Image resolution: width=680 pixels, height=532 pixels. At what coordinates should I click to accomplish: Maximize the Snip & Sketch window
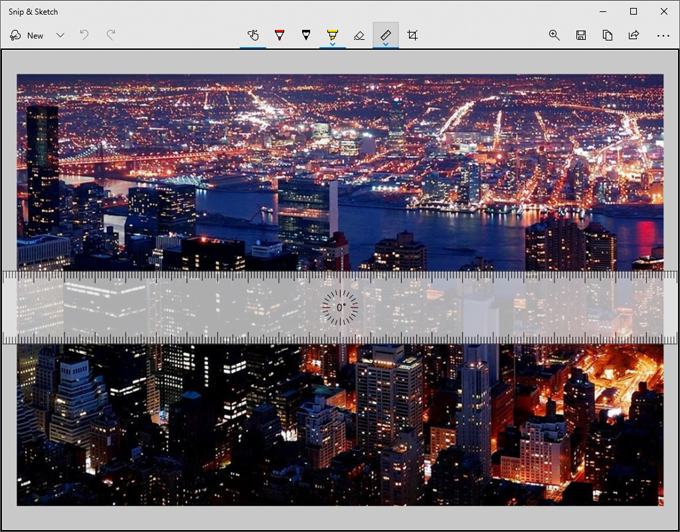pyautogui.click(x=633, y=11)
